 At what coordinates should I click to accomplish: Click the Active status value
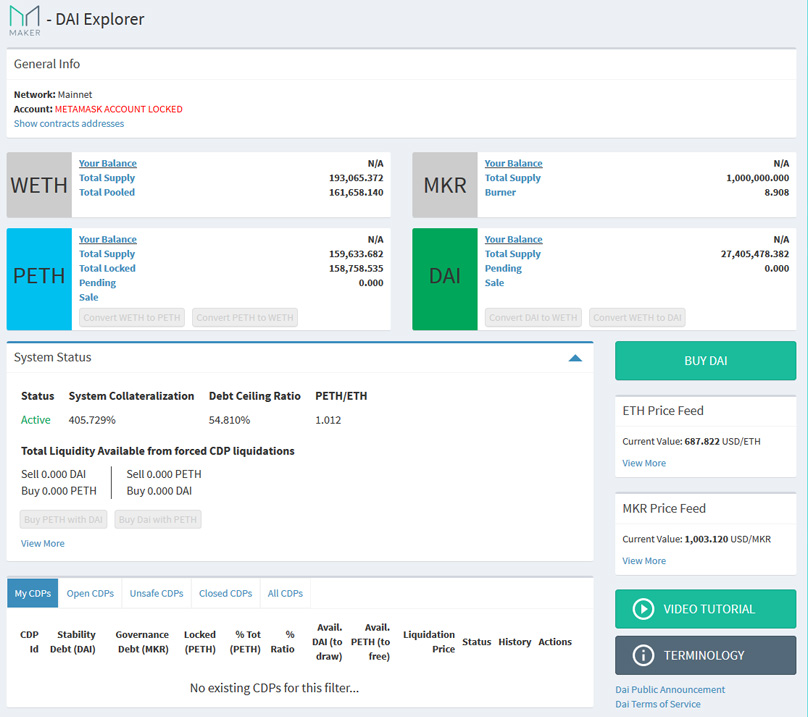click(36, 420)
